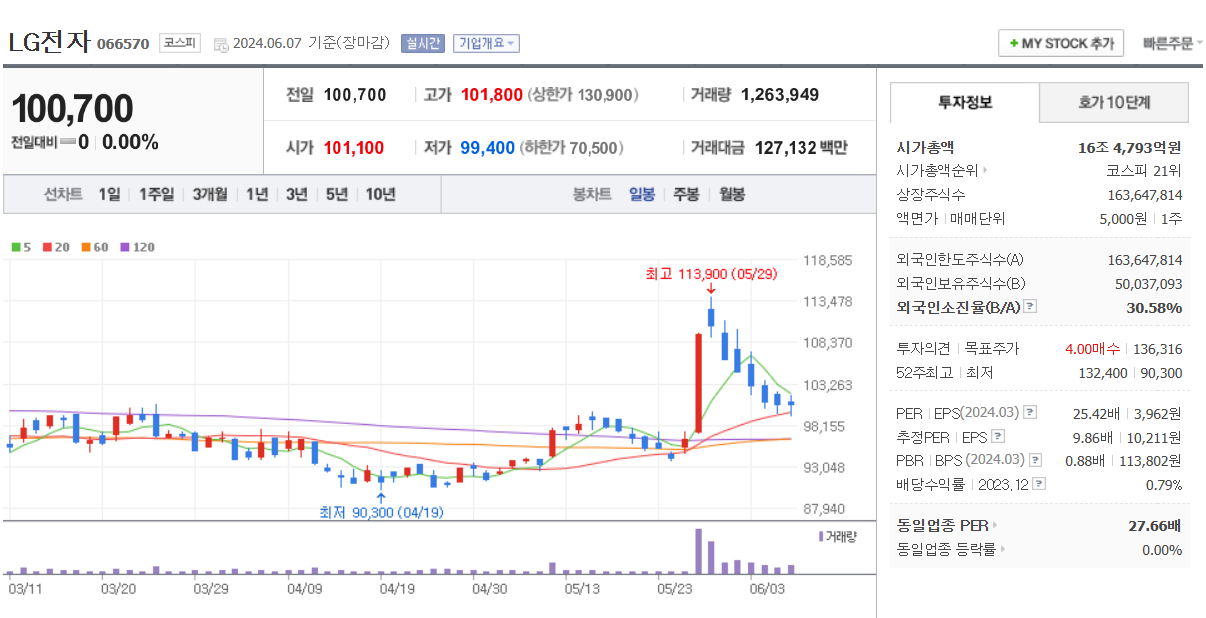
Task: Click the 외국인소진율 value 30.58%
Action: pyautogui.click(x=1154, y=308)
